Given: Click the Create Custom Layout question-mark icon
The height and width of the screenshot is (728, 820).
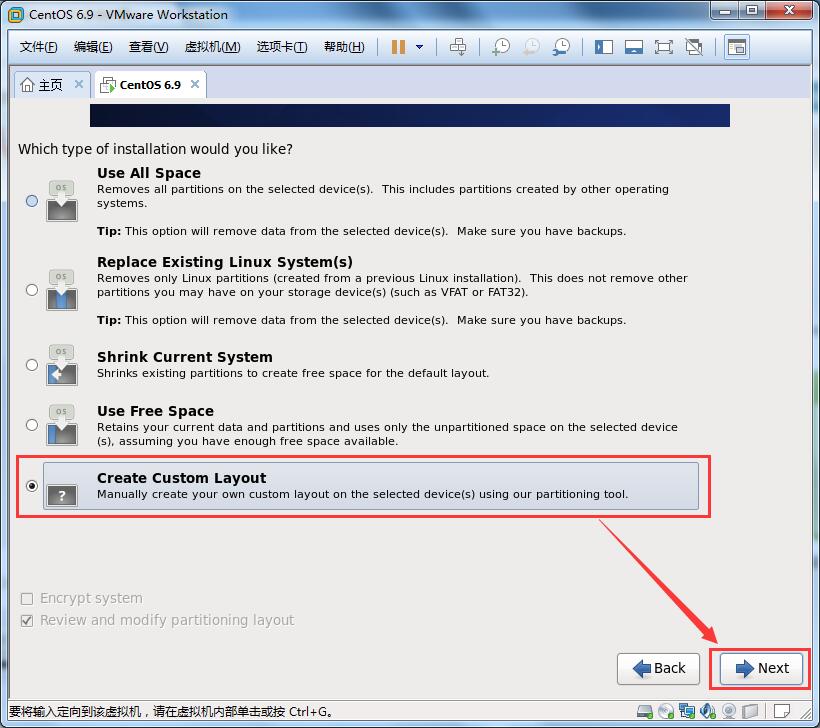Looking at the screenshot, I should (x=62, y=495).
